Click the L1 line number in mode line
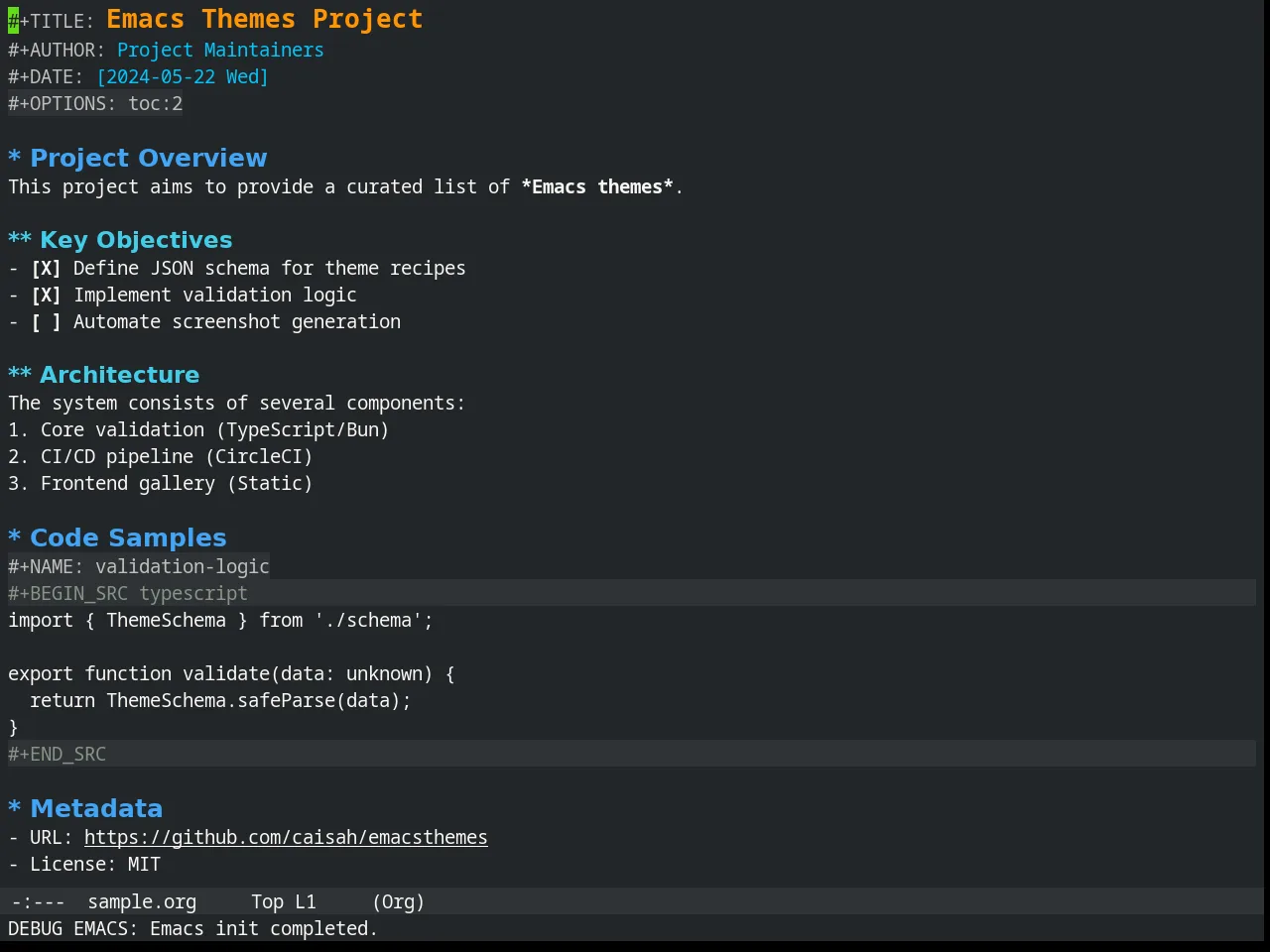Image resolution: width=1270 pixels, height=952 pixels. [x=306, y=902]
